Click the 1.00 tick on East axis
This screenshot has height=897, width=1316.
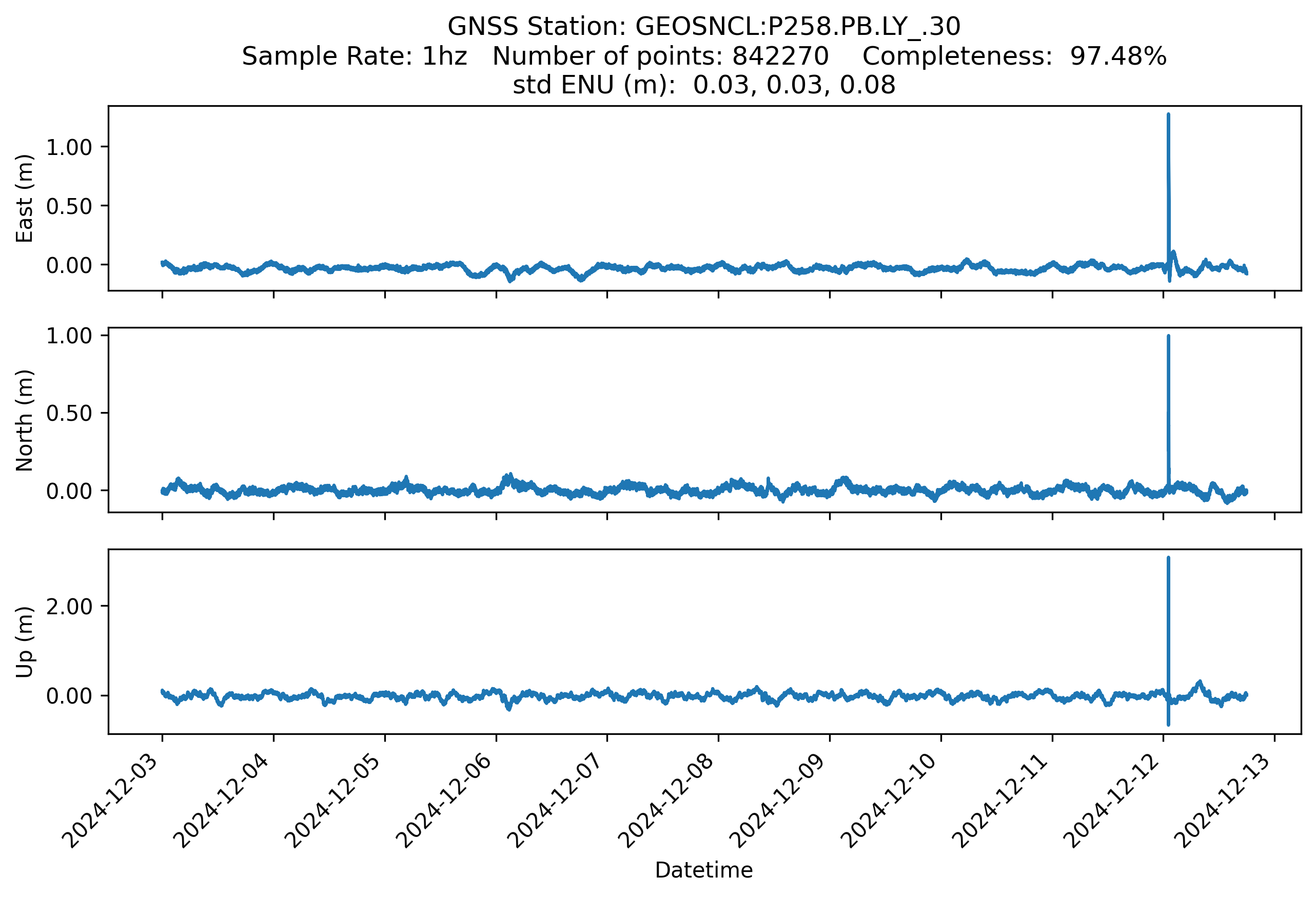click(x=69, y=147)
